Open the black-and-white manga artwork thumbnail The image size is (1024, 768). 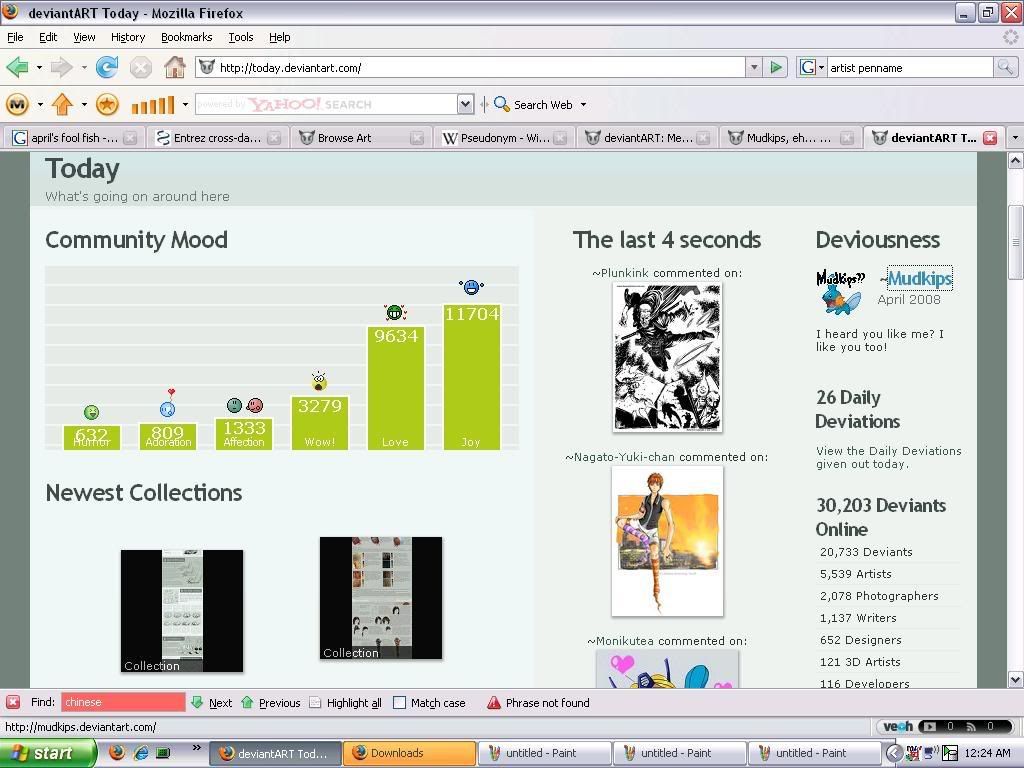(667, 357)
